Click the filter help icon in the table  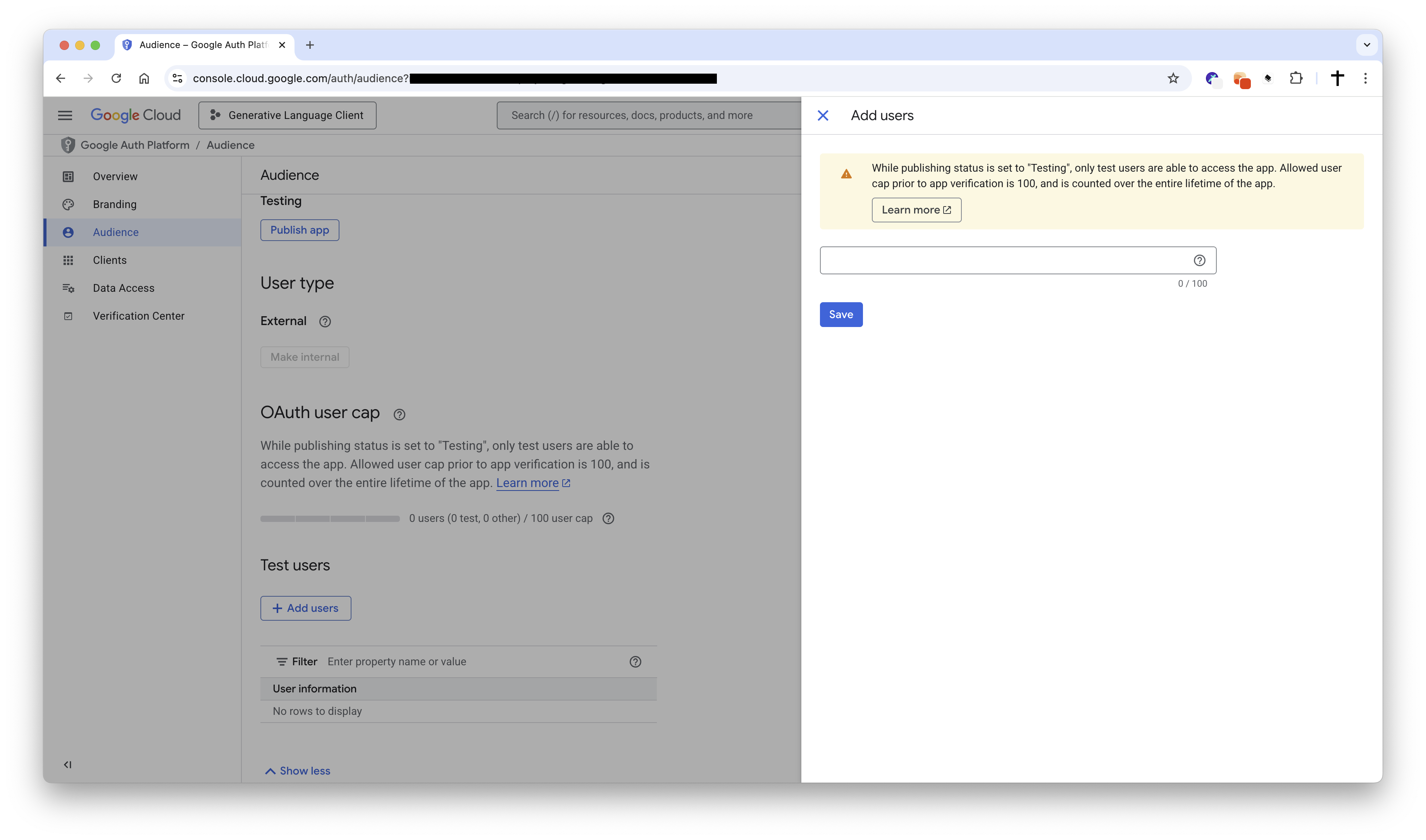point(635,662)
